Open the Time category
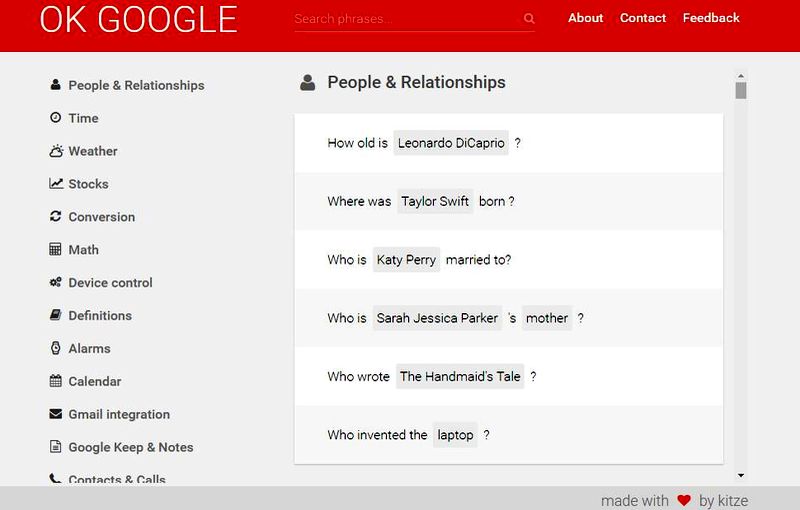The image size is (800, 510). click(x=84, y=118)
